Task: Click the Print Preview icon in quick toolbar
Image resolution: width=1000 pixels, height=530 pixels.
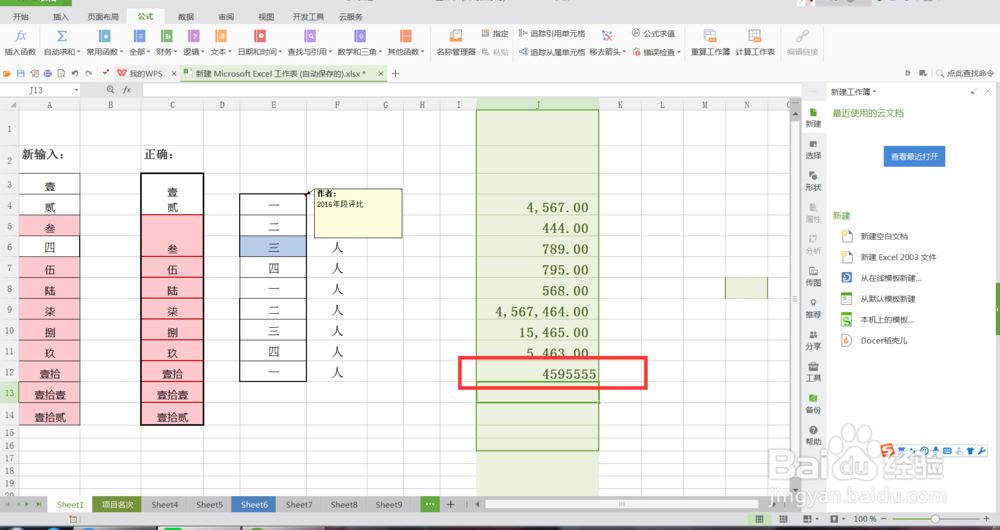Action: tap(61, 74)
